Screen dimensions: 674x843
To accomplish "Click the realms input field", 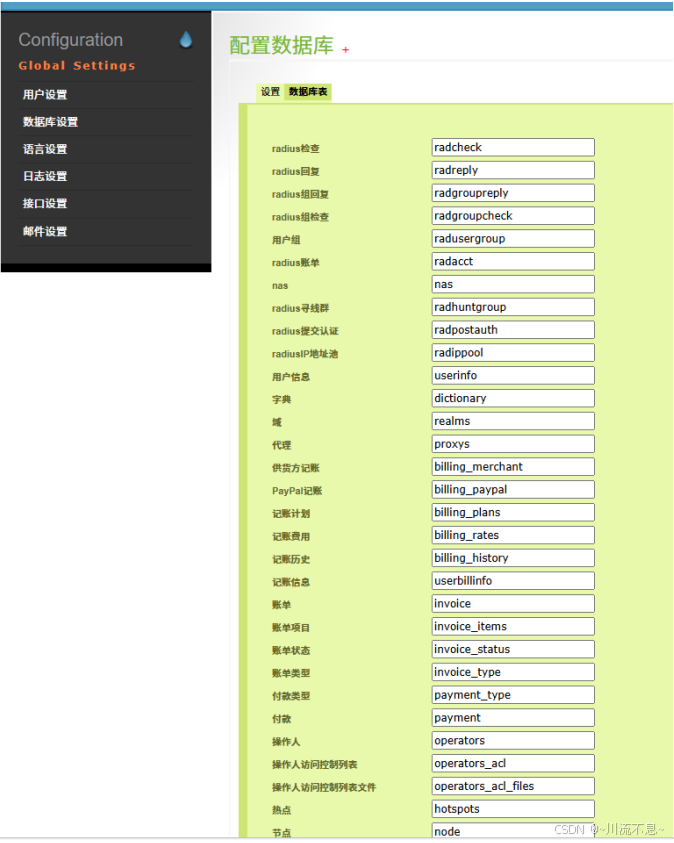I will tap(513, 421).
